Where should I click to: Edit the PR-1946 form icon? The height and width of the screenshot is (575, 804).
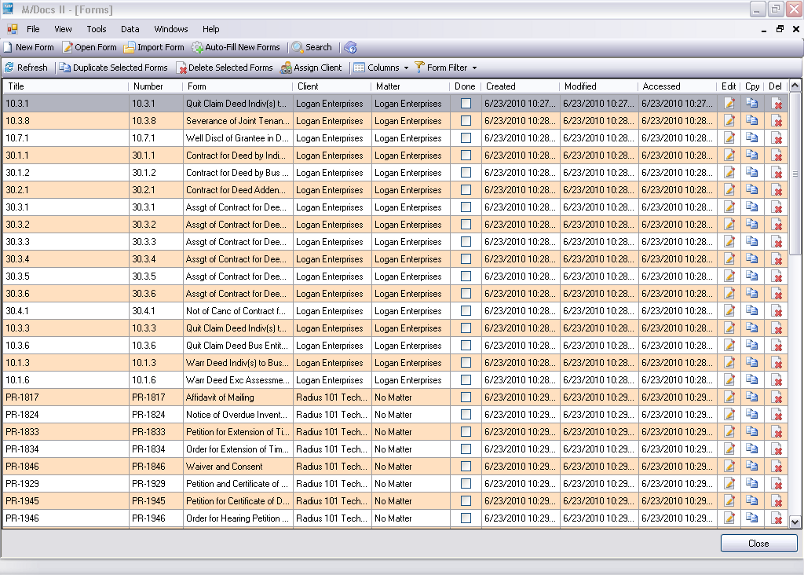coord(729,518)
